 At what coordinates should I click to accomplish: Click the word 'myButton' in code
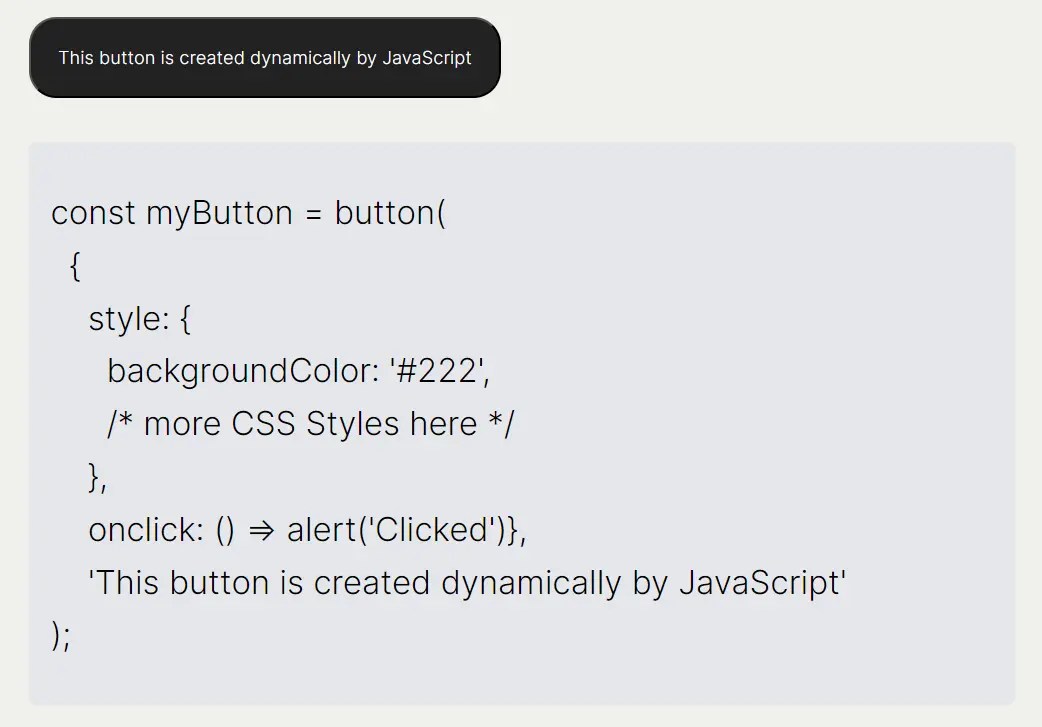(219, 213)
